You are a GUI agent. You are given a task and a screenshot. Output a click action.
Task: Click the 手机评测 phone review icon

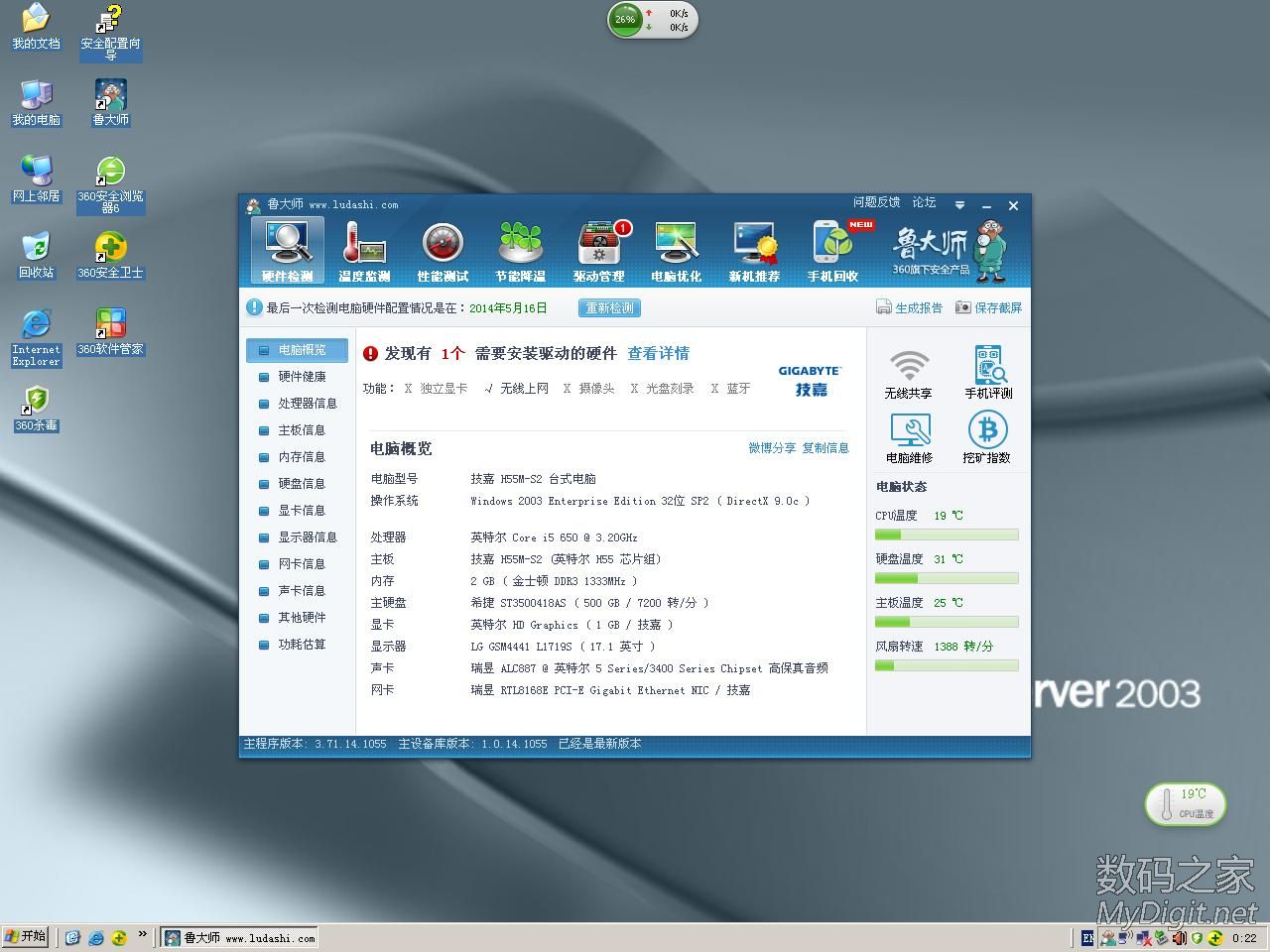[x=988, y=373]
